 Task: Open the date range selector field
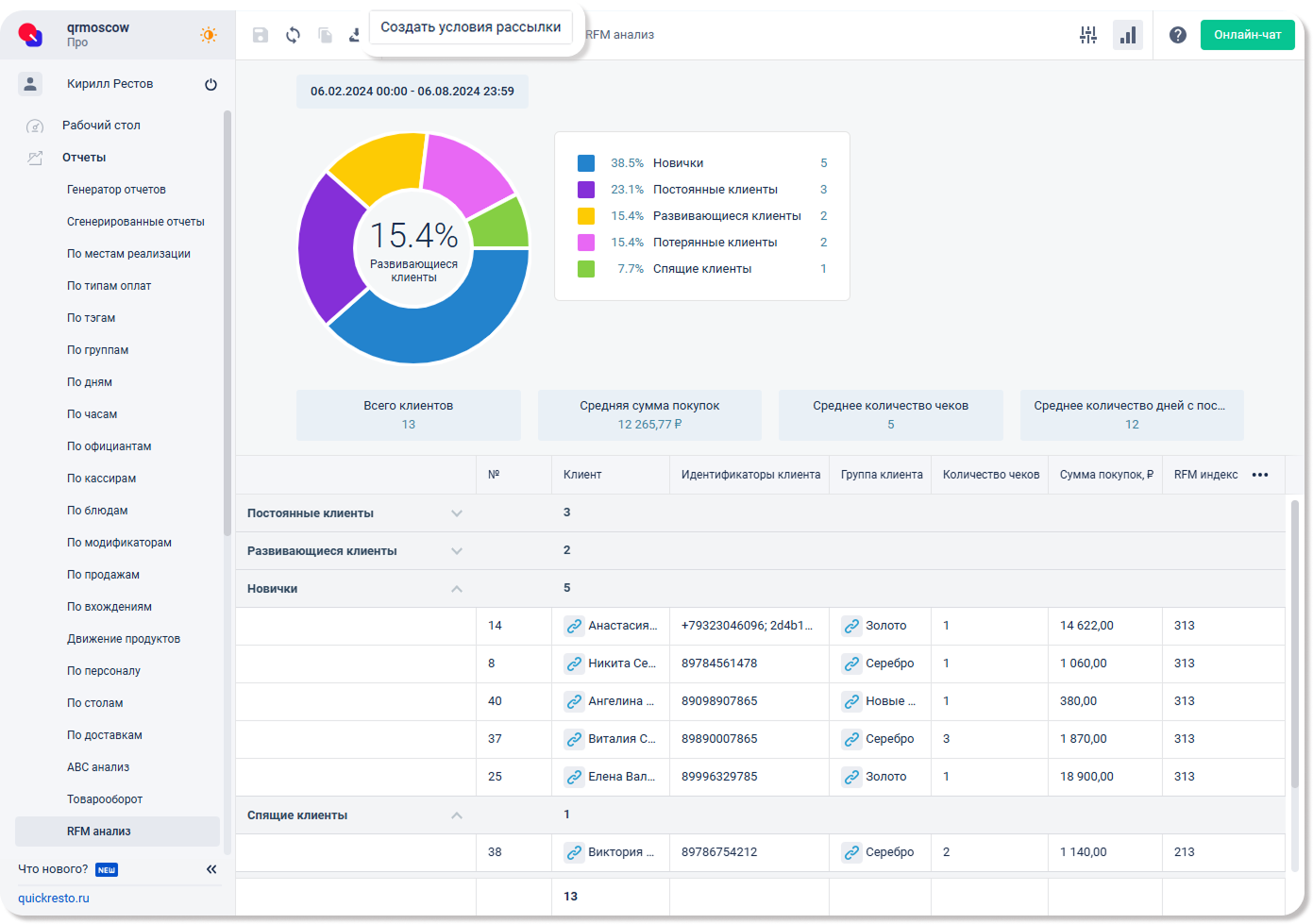tap(412, 92)
